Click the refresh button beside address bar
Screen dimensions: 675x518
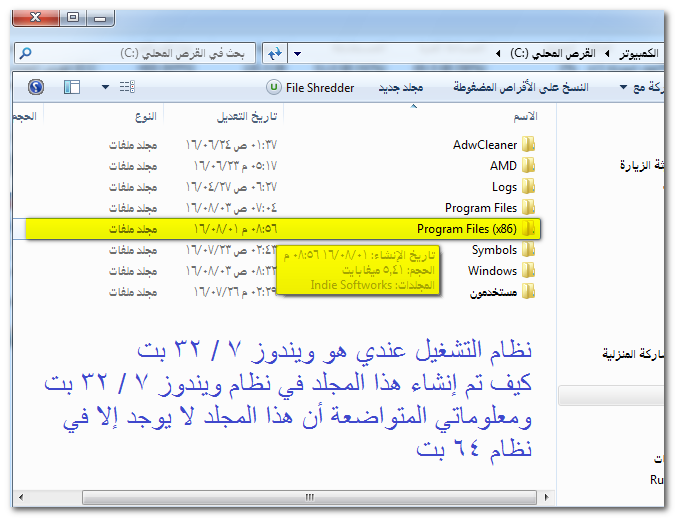pos(273,52)
